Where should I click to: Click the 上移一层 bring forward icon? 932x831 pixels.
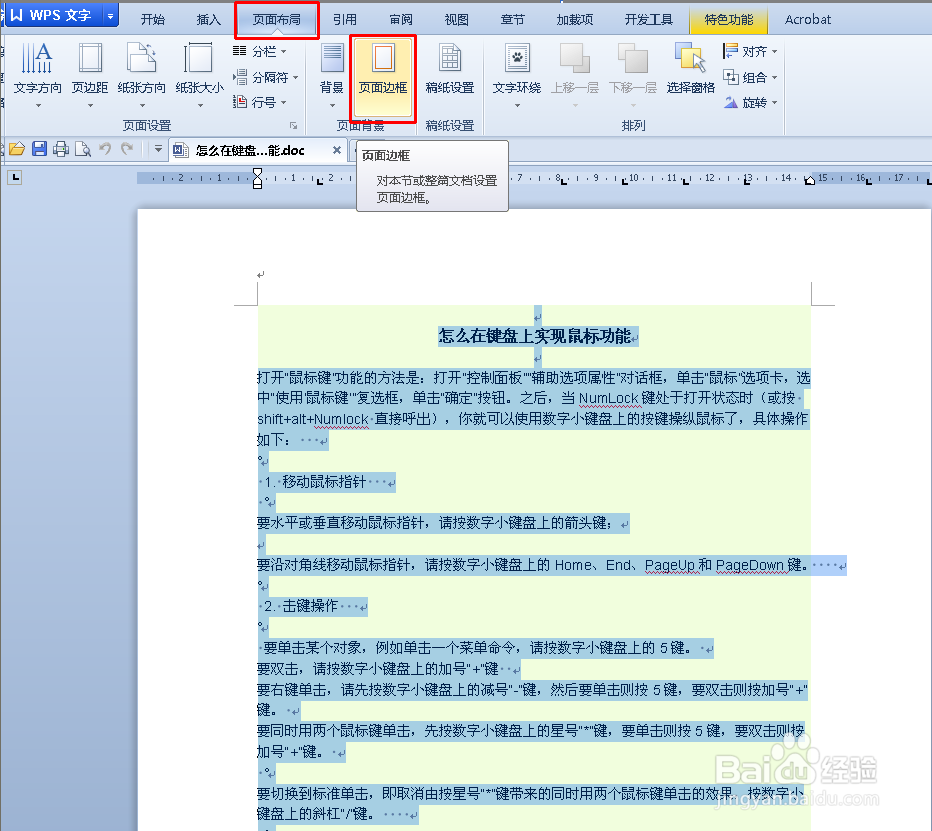click(574, 58)
